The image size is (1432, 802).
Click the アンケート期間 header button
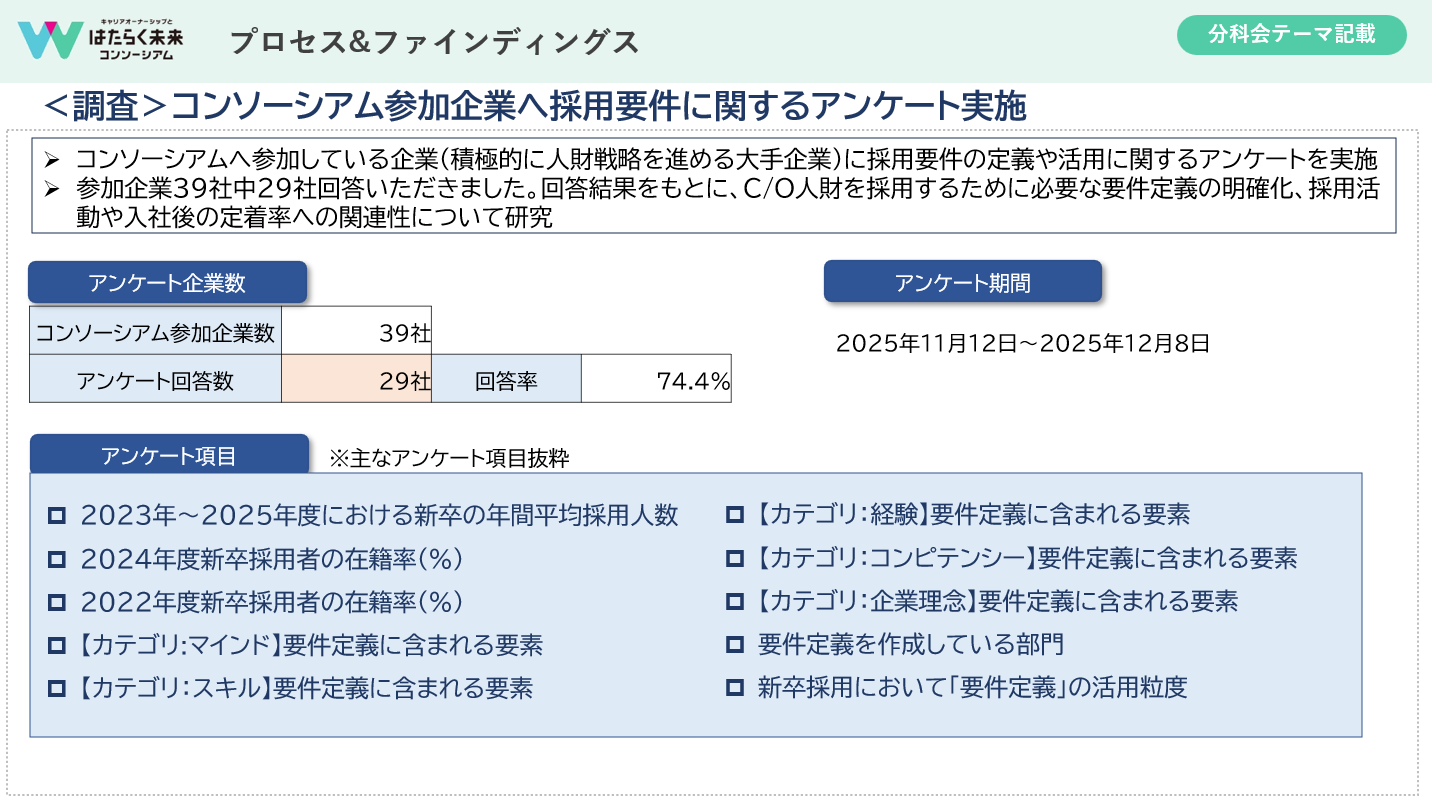point(962,282)
